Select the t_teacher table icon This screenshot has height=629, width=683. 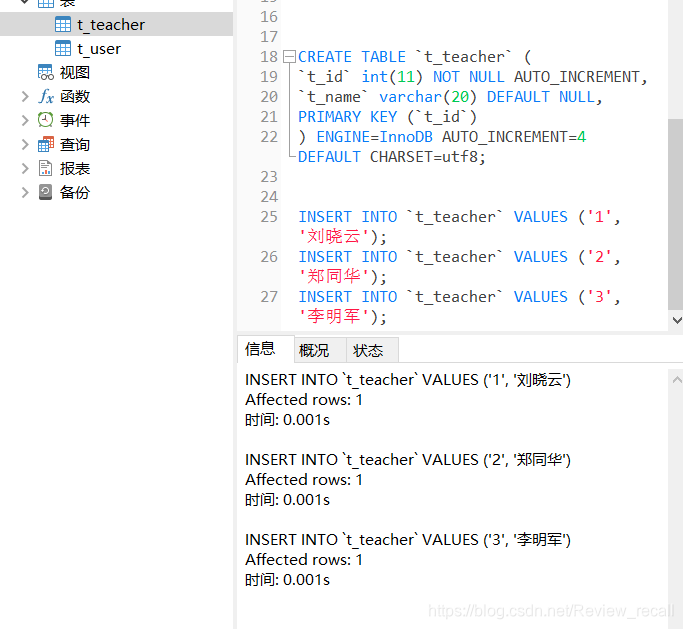63,24
